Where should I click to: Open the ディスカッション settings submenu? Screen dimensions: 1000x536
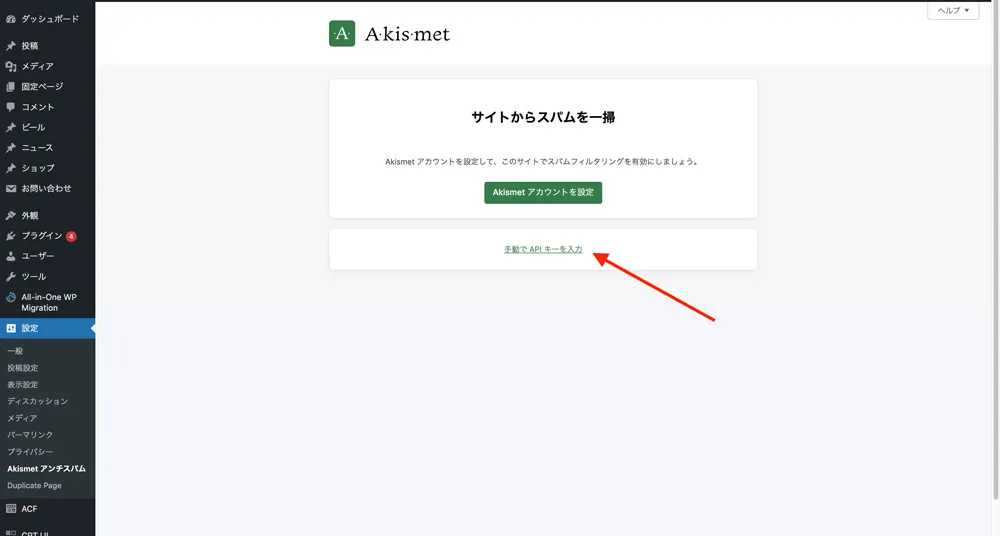37,401
